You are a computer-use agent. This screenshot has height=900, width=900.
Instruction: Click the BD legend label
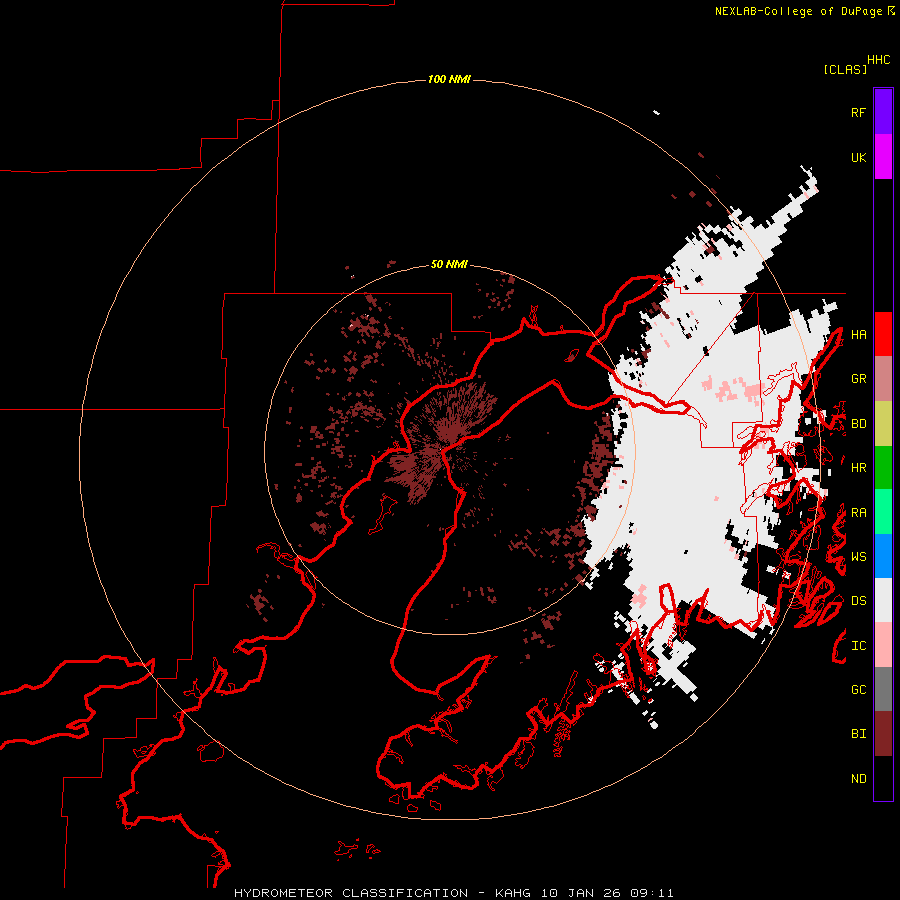point(858,424)
